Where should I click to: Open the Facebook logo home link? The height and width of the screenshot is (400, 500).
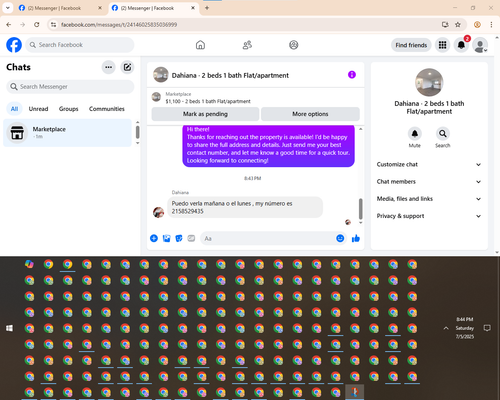(x=14, y=45)
